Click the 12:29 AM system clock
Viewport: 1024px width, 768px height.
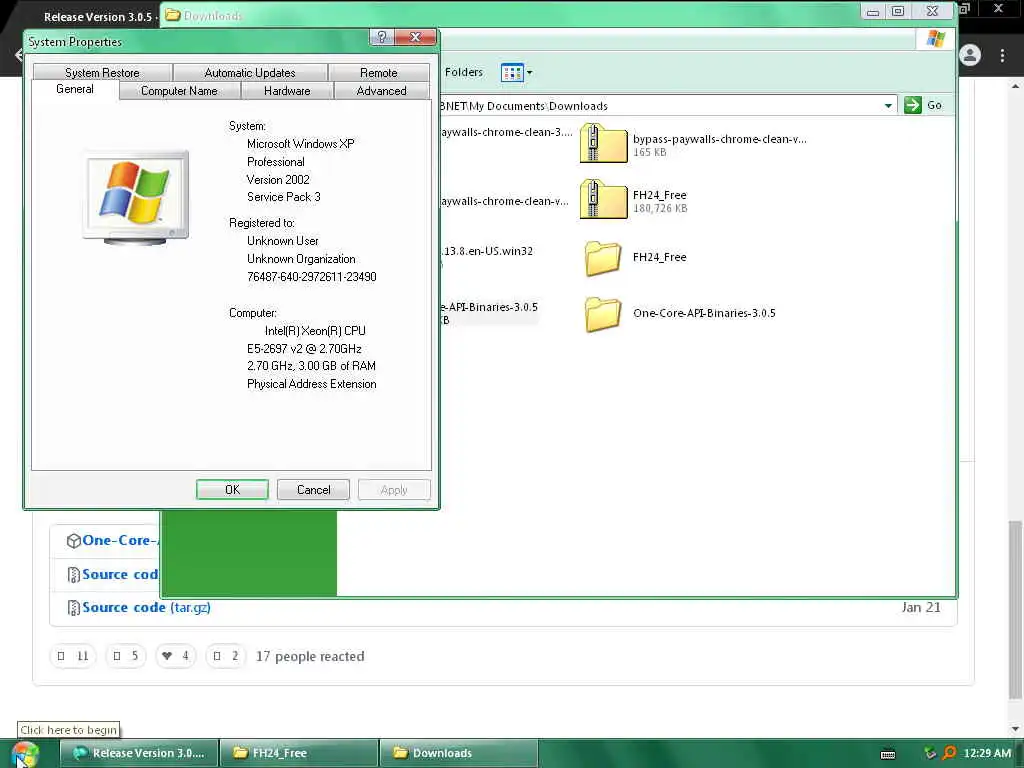pos(987,754)
